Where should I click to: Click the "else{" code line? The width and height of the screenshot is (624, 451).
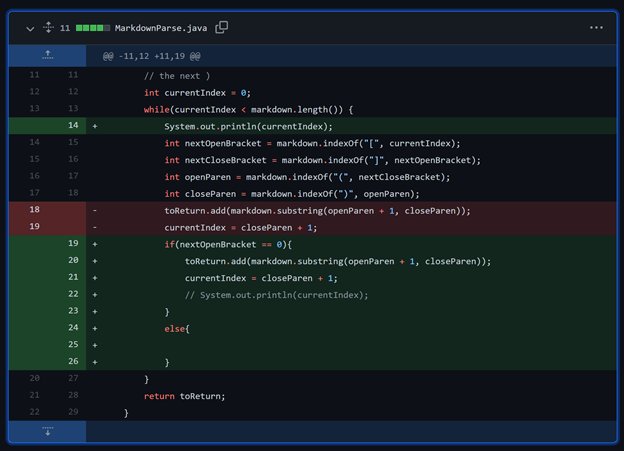click(177, 329)
